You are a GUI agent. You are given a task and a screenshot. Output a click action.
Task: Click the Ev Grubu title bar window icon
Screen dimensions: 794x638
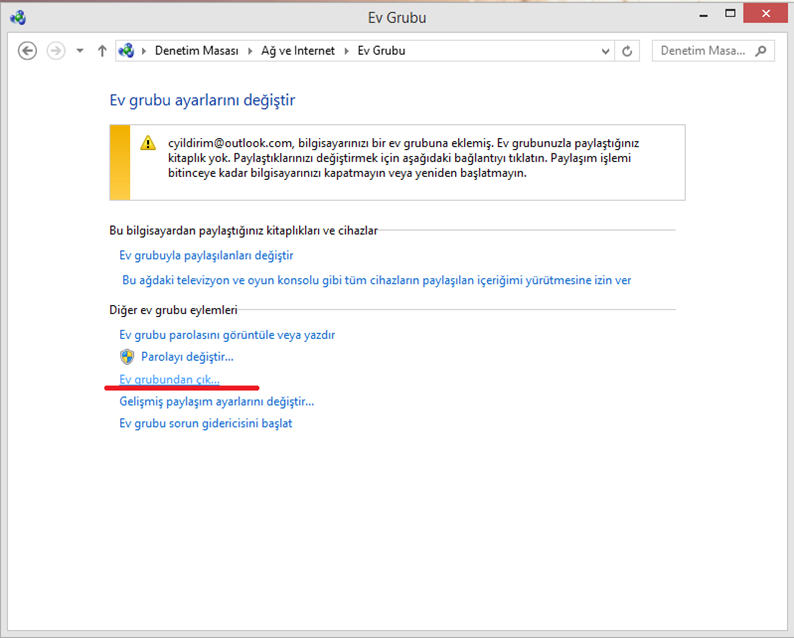[x=18, y=17]
